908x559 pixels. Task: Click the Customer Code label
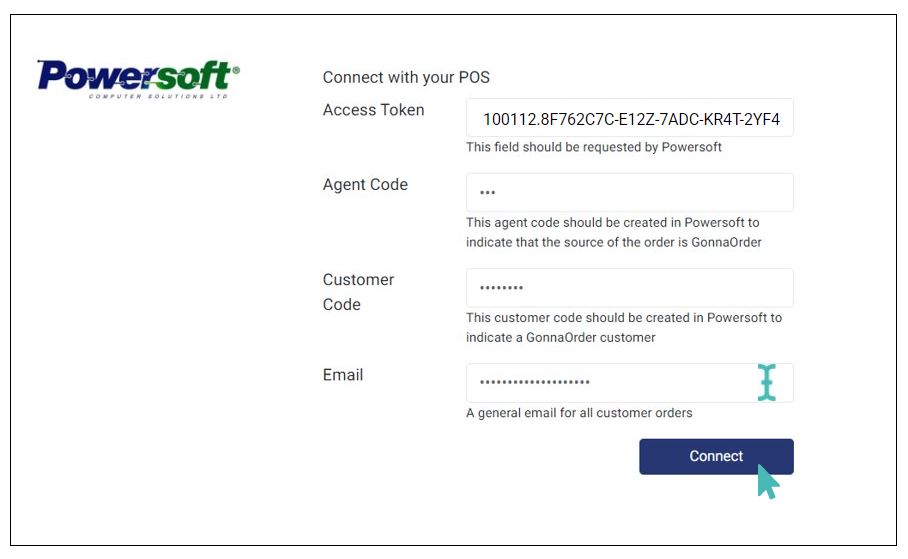(x=358, y=292)
